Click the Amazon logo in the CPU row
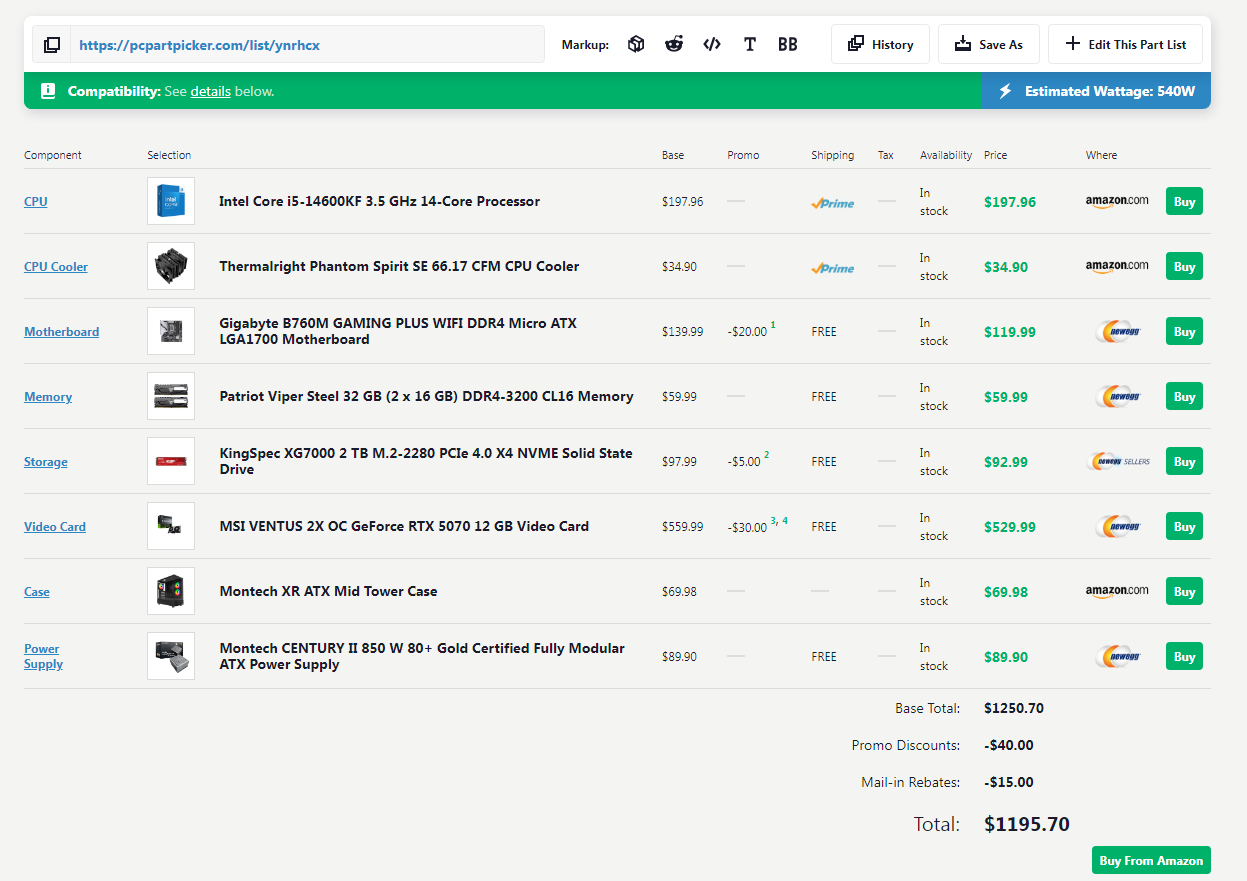The height and width of the screenshot is (881, 1247). [x=1117, y=201]
